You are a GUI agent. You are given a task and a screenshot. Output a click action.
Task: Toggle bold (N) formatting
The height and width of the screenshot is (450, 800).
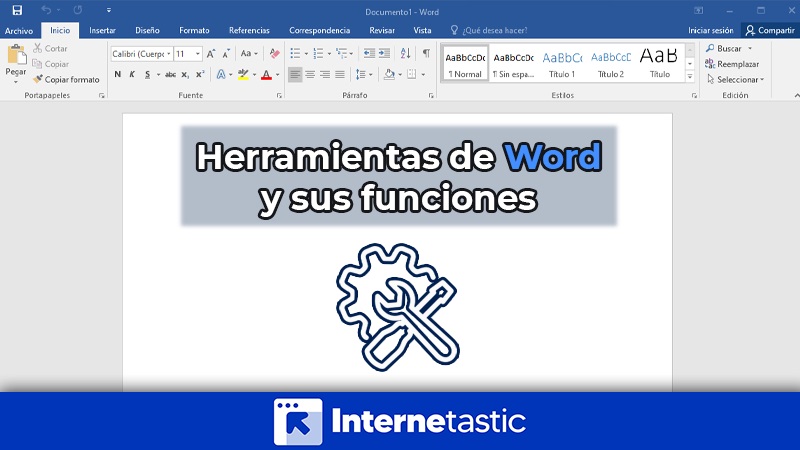point(117,74)
